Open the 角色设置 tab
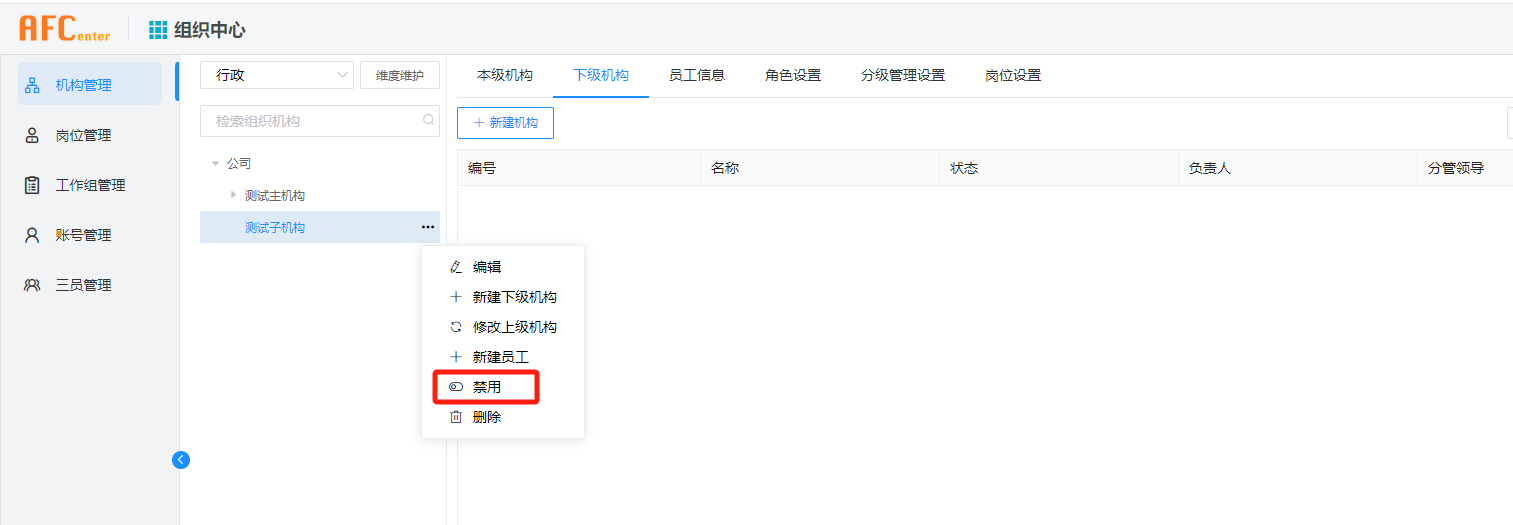 coord(792,75)
